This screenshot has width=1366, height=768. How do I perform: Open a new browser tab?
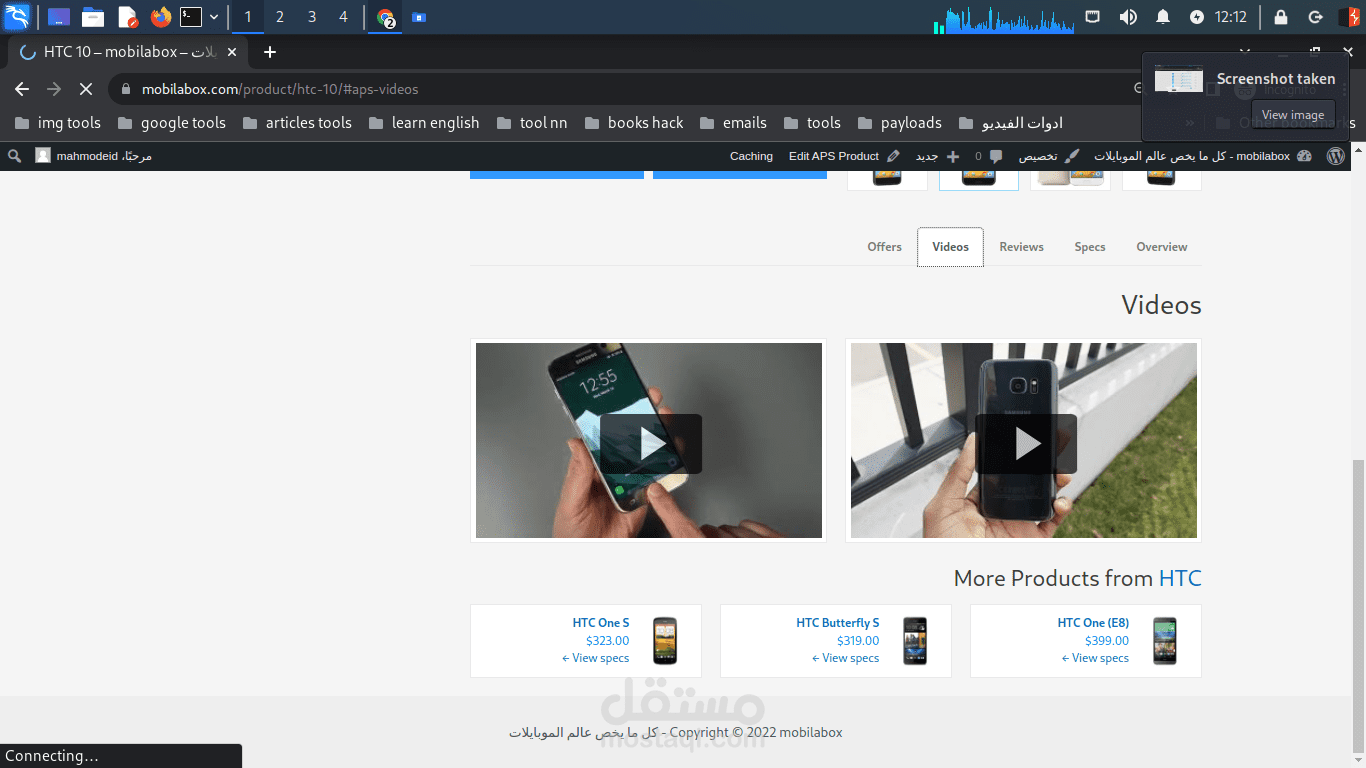tap(269, 52)
